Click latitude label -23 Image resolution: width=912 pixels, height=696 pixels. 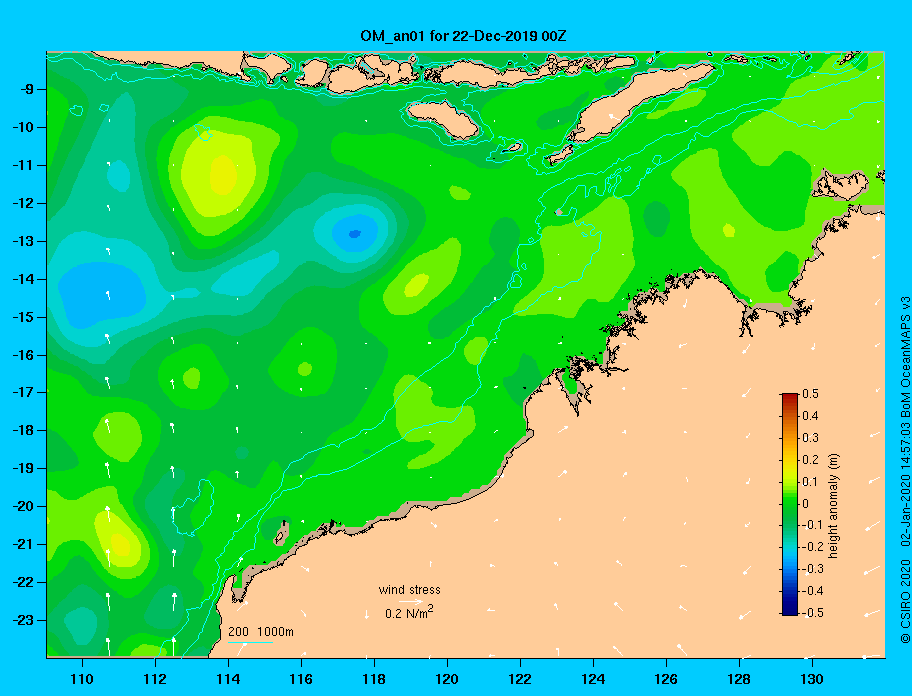pos(22,620)
